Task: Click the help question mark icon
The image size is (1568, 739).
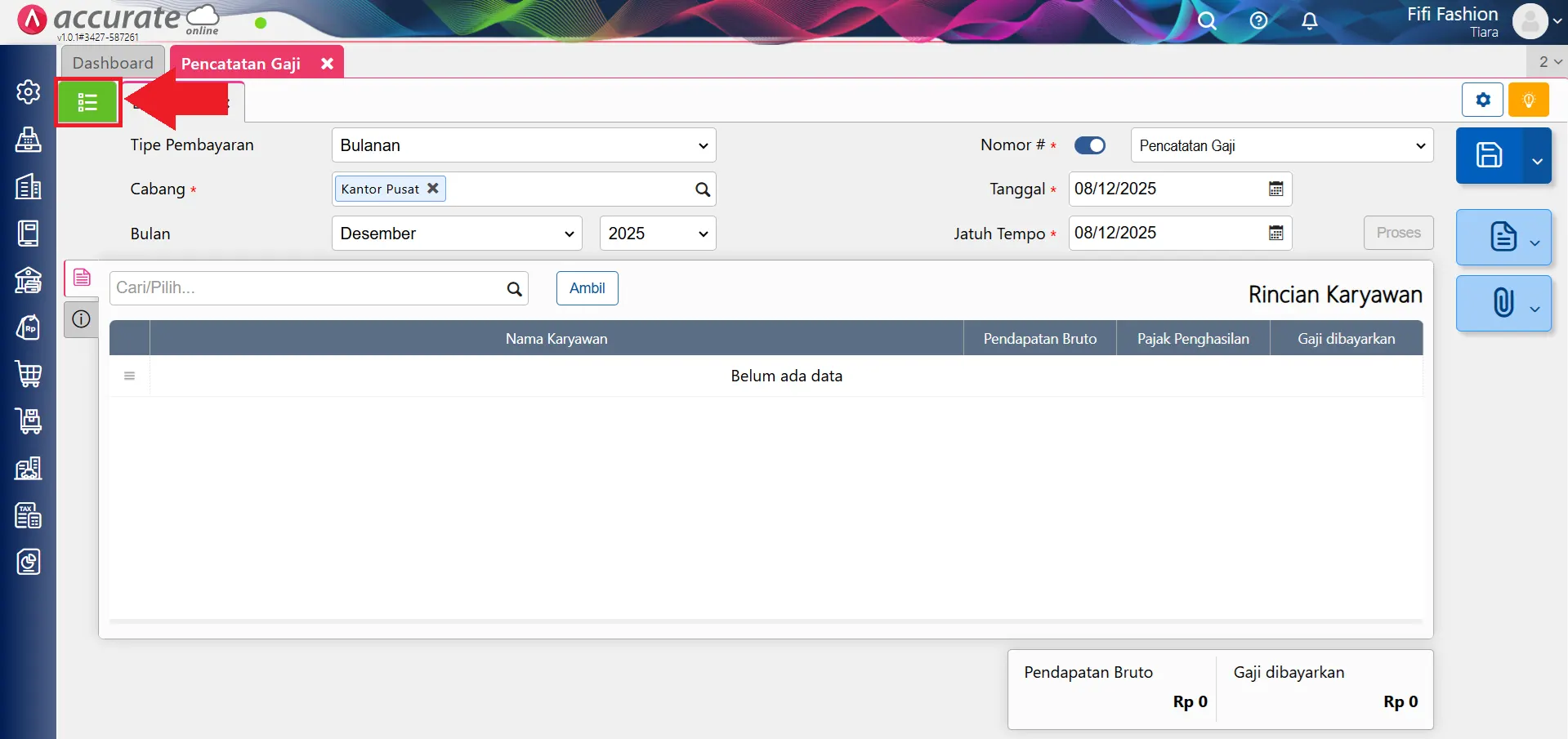Action: 1258,21
